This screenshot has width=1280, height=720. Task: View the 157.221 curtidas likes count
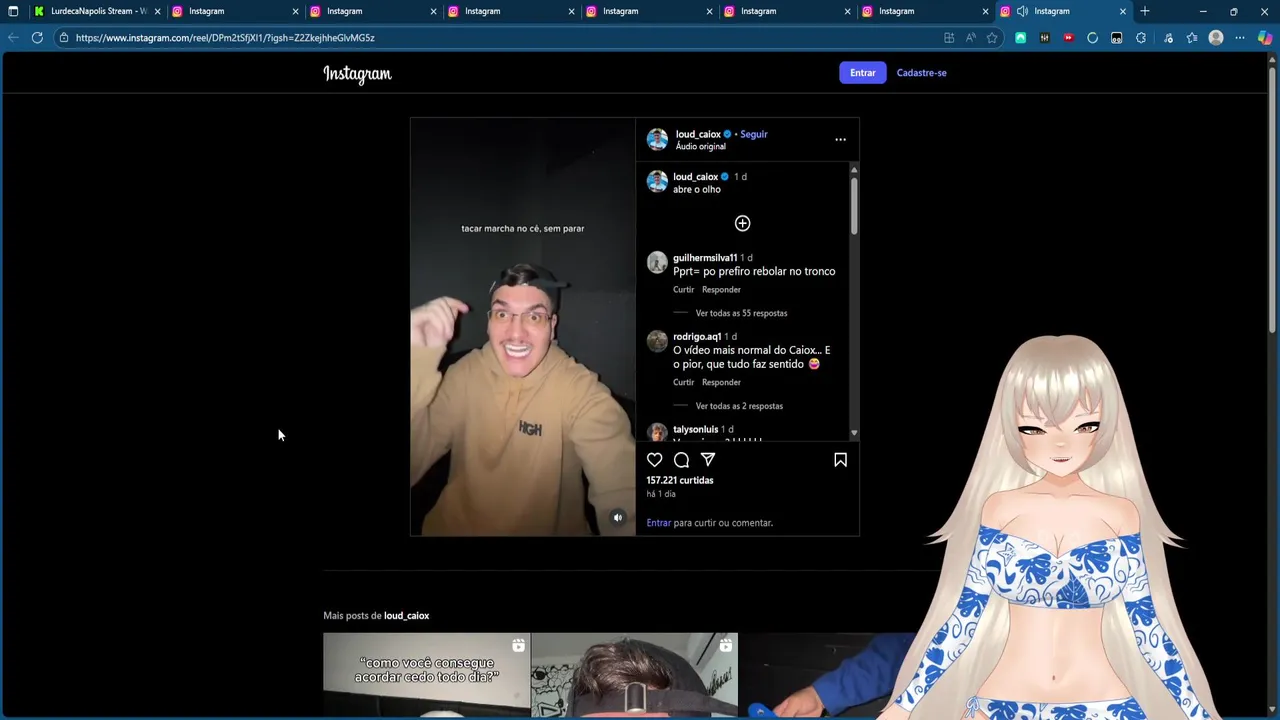tap(680, 481)
